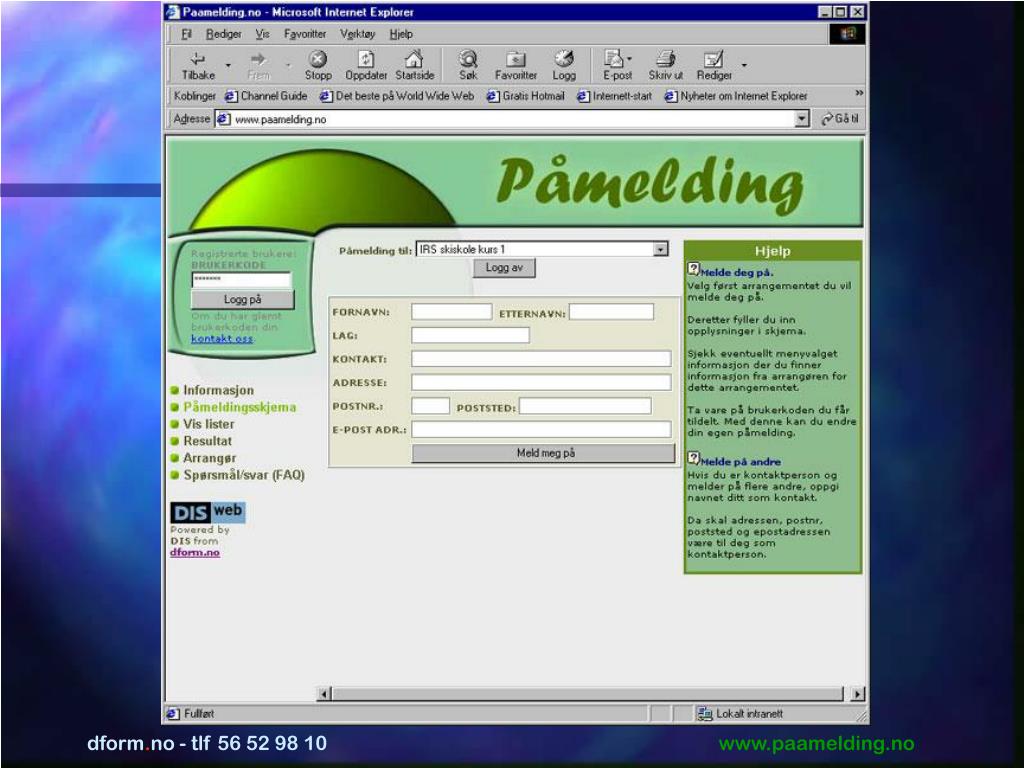Open the dform.no link
Viewport: 1024px width, 768px height.
[x=195, y=552]
